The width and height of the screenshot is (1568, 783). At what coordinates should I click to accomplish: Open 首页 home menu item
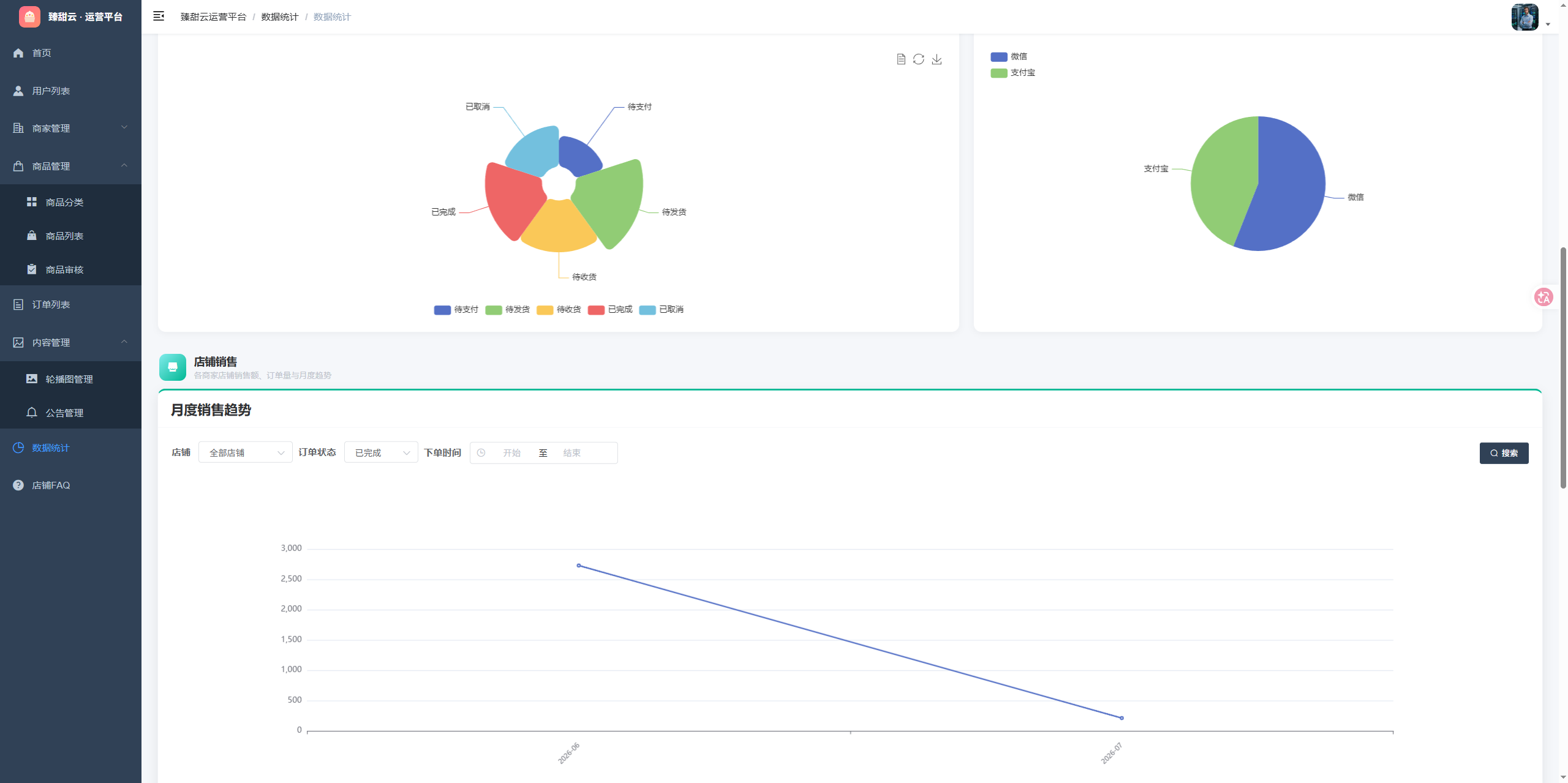click(x=70, y=53)
